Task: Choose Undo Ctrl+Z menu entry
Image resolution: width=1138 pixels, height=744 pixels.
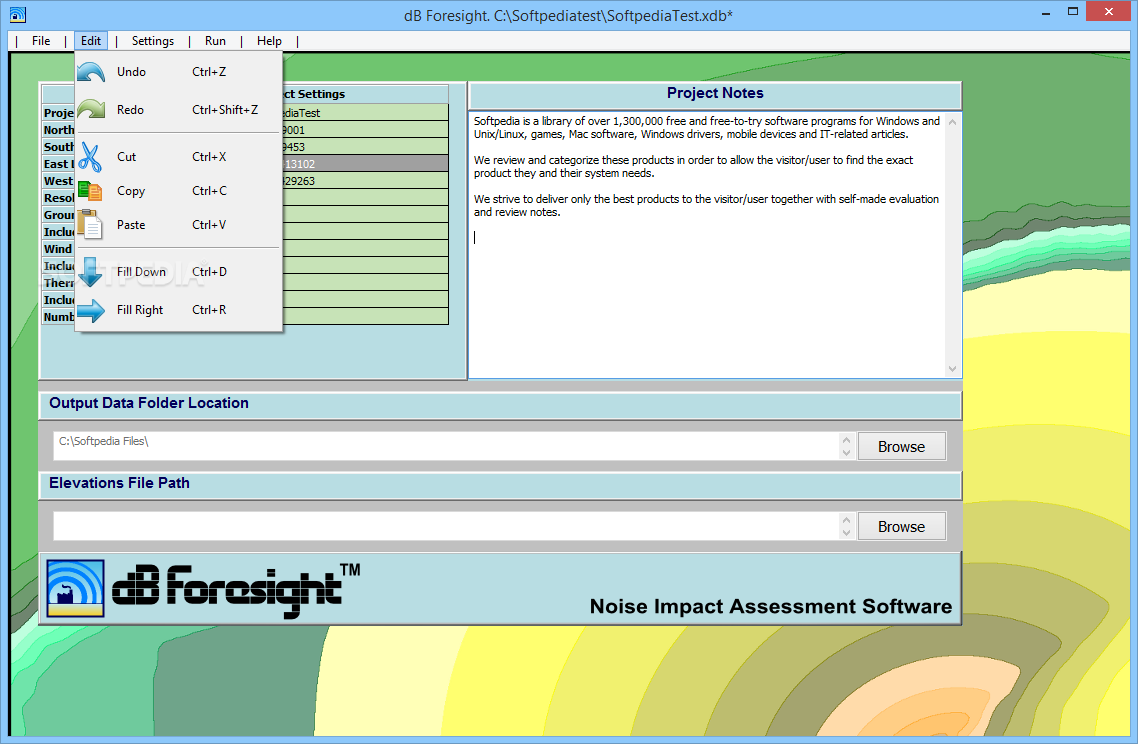Action: [x=179, y=72]
